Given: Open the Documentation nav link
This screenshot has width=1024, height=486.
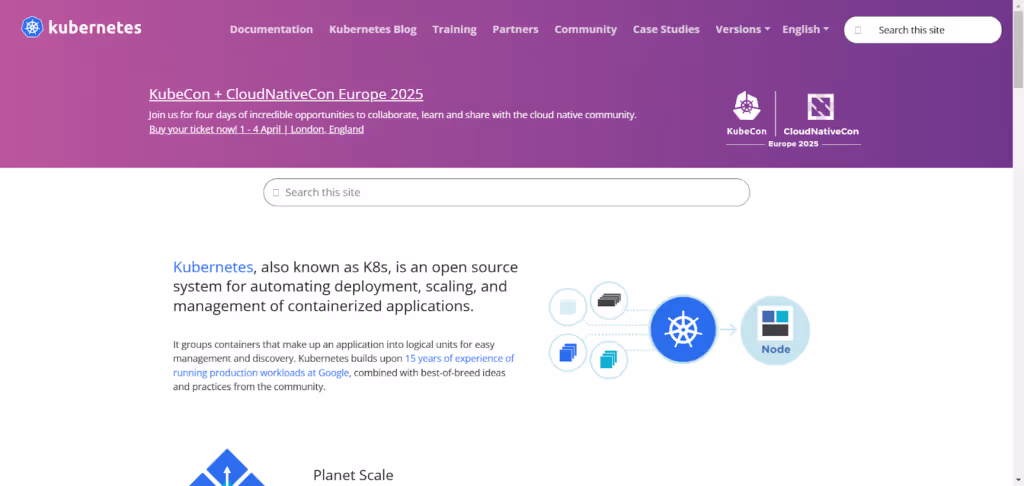Looking at the screenshot, I should click(x=271, y=29).
